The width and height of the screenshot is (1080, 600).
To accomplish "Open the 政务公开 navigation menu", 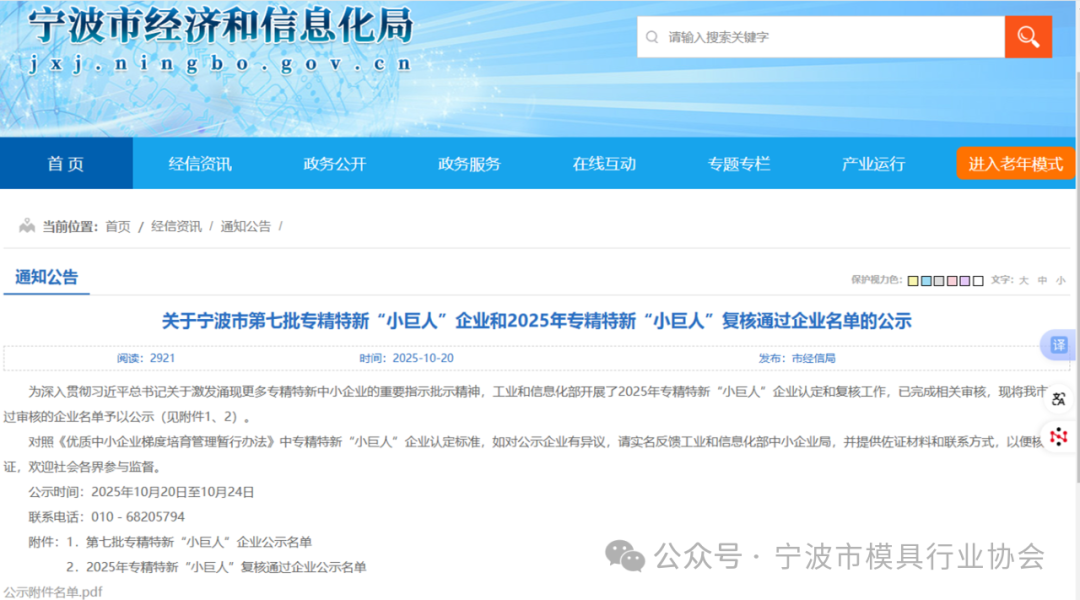I will point(335,164).
